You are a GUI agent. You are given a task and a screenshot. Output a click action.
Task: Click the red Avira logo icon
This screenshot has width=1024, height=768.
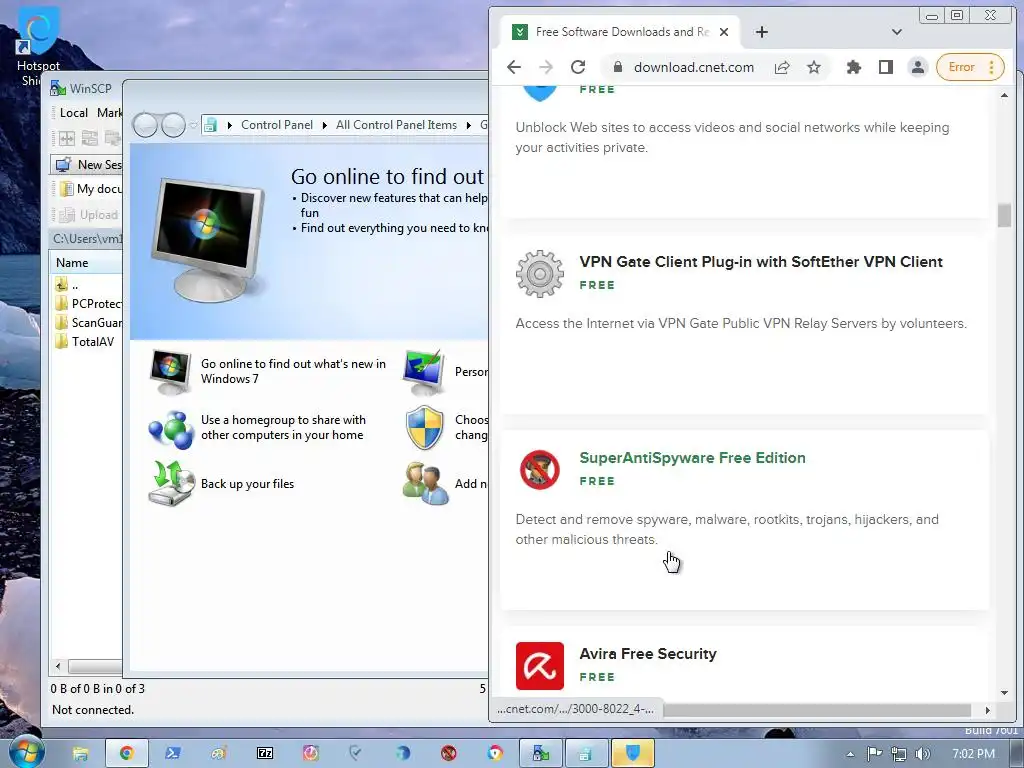pyautogui.click(x=539, y=665)
